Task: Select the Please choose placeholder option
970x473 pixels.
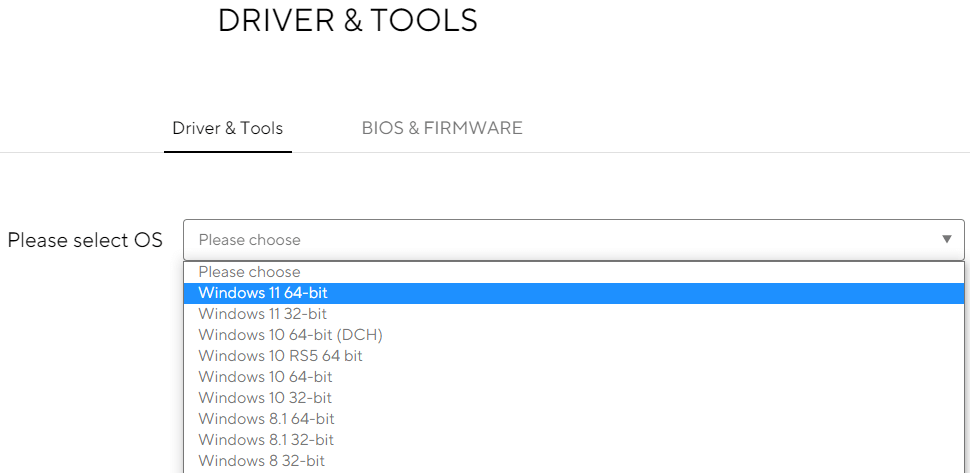Action: (x=249, y=272)
